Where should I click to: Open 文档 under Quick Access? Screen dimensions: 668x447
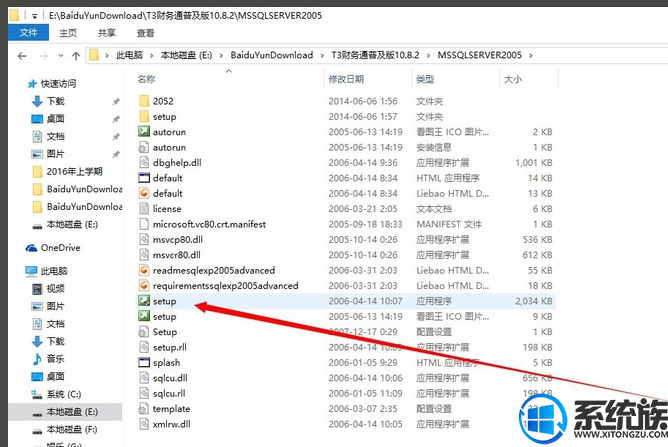[55, 136]
